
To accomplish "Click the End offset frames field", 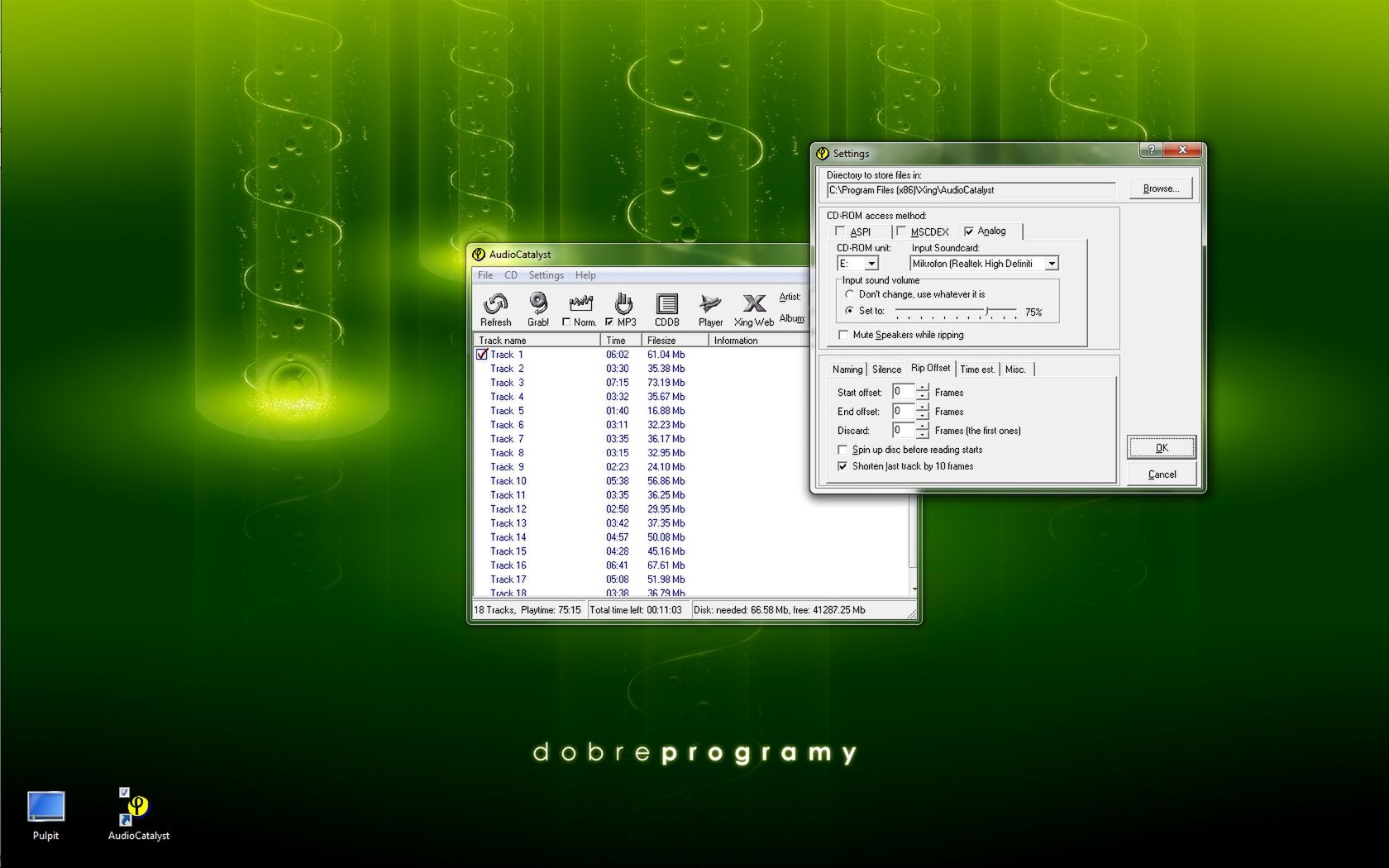I will pyautogui.click(x=903, y=411).
